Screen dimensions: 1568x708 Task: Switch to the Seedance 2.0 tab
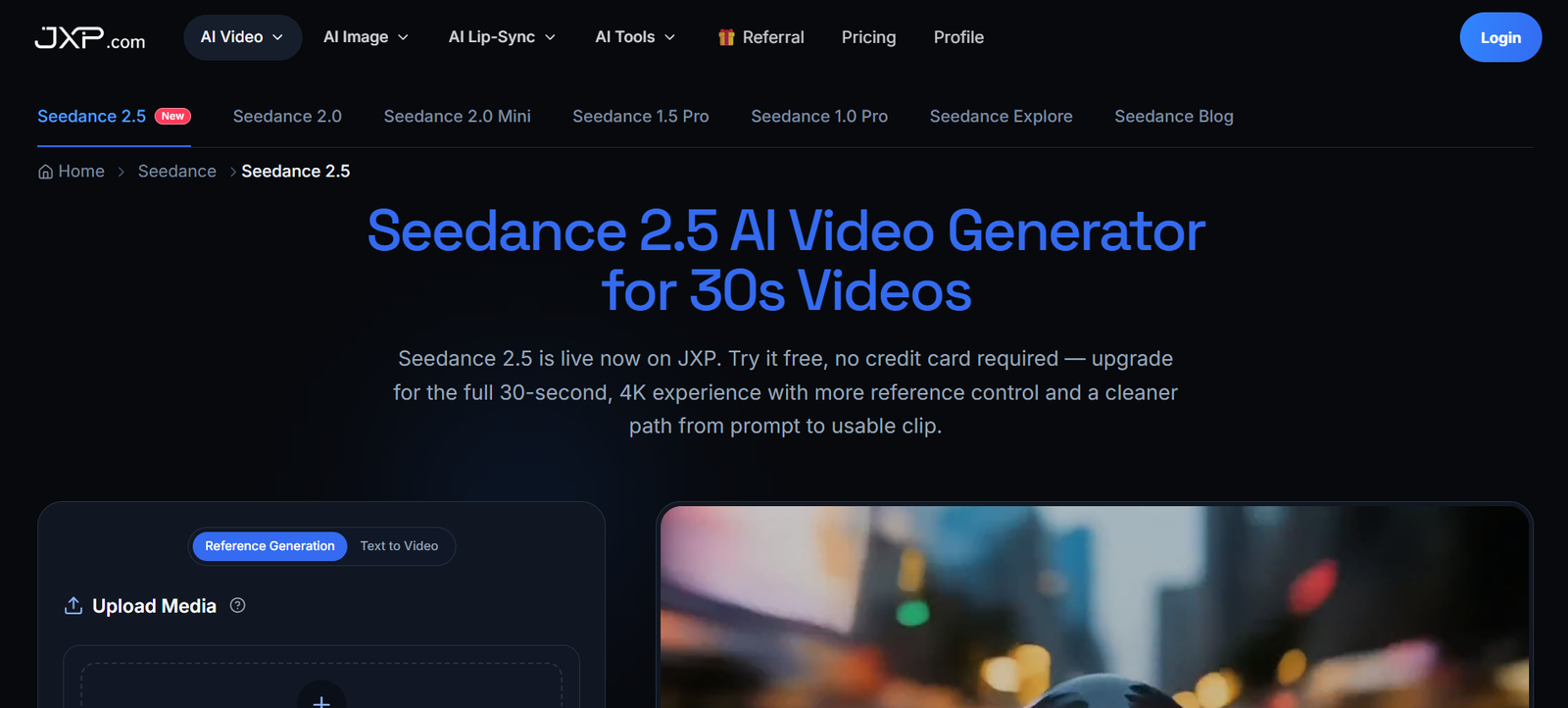[287, 117]
